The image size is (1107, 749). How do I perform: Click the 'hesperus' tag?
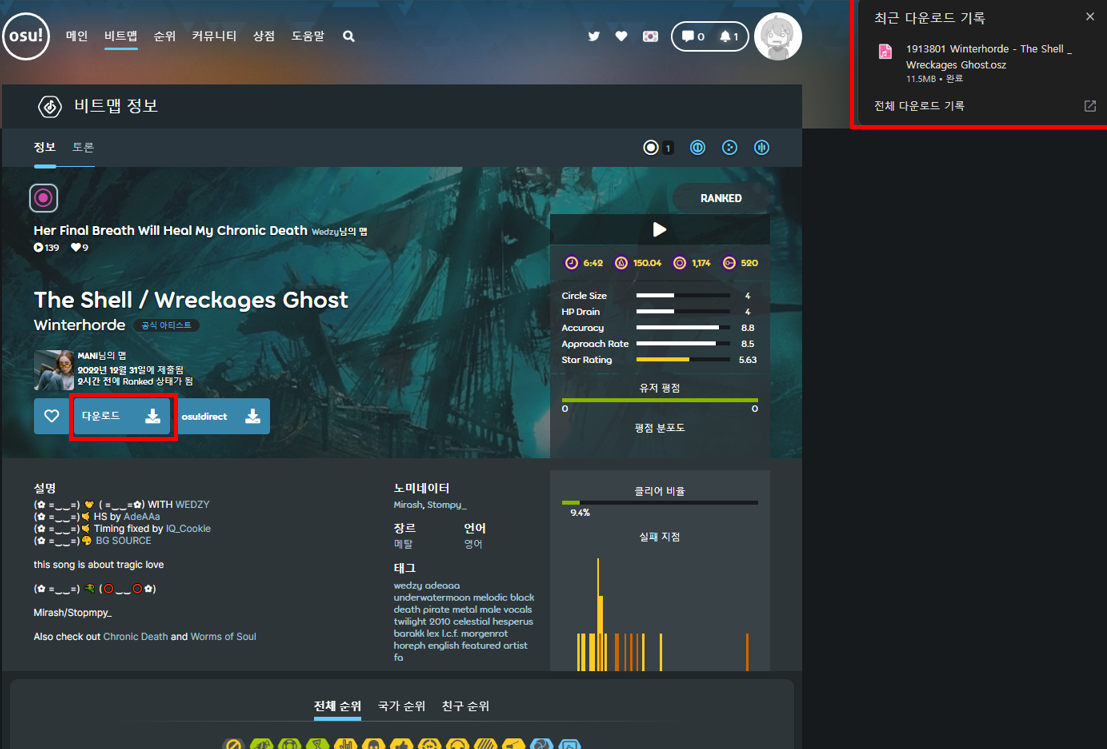coord(513,622)
